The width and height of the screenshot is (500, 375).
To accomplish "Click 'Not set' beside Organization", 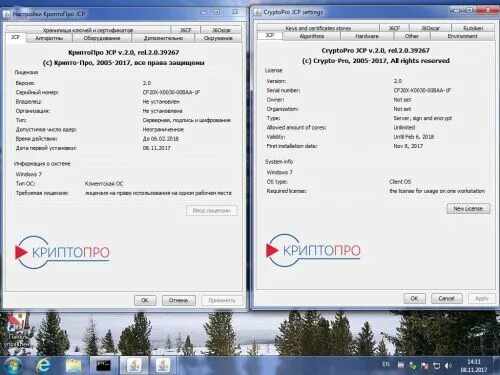I will [402, 109].
